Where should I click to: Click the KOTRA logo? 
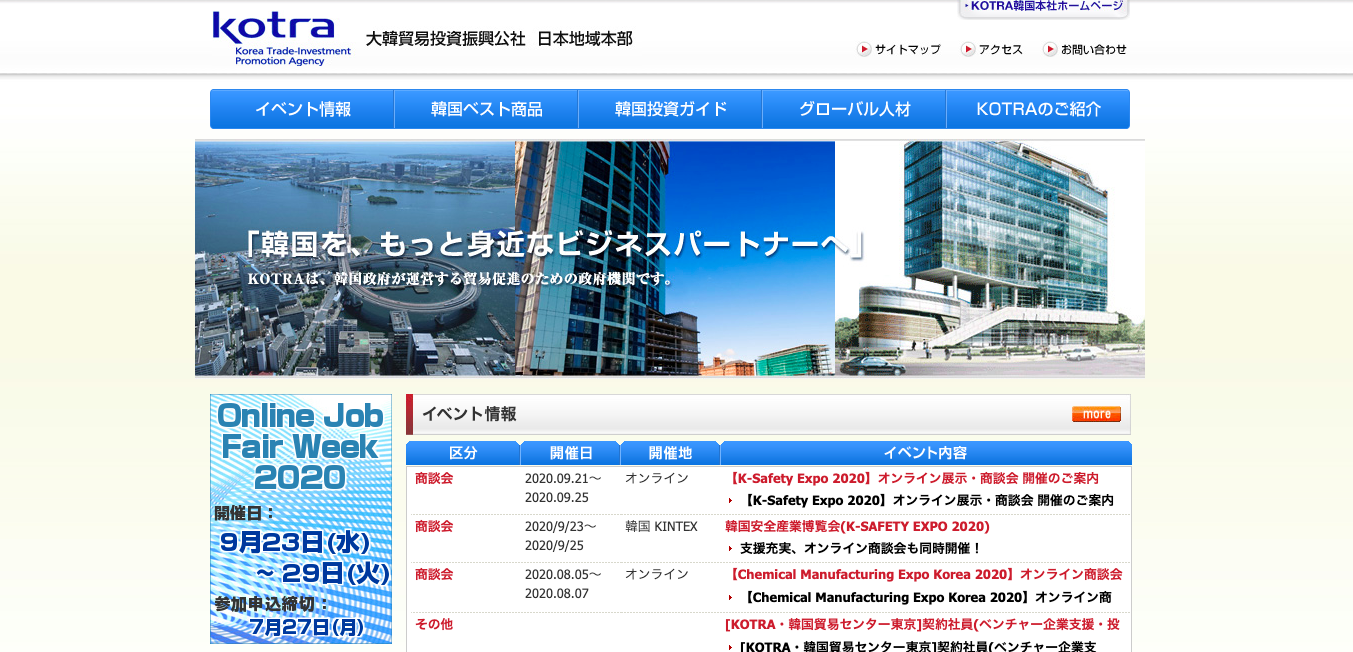pyautogui.click(x=281, y=38)
